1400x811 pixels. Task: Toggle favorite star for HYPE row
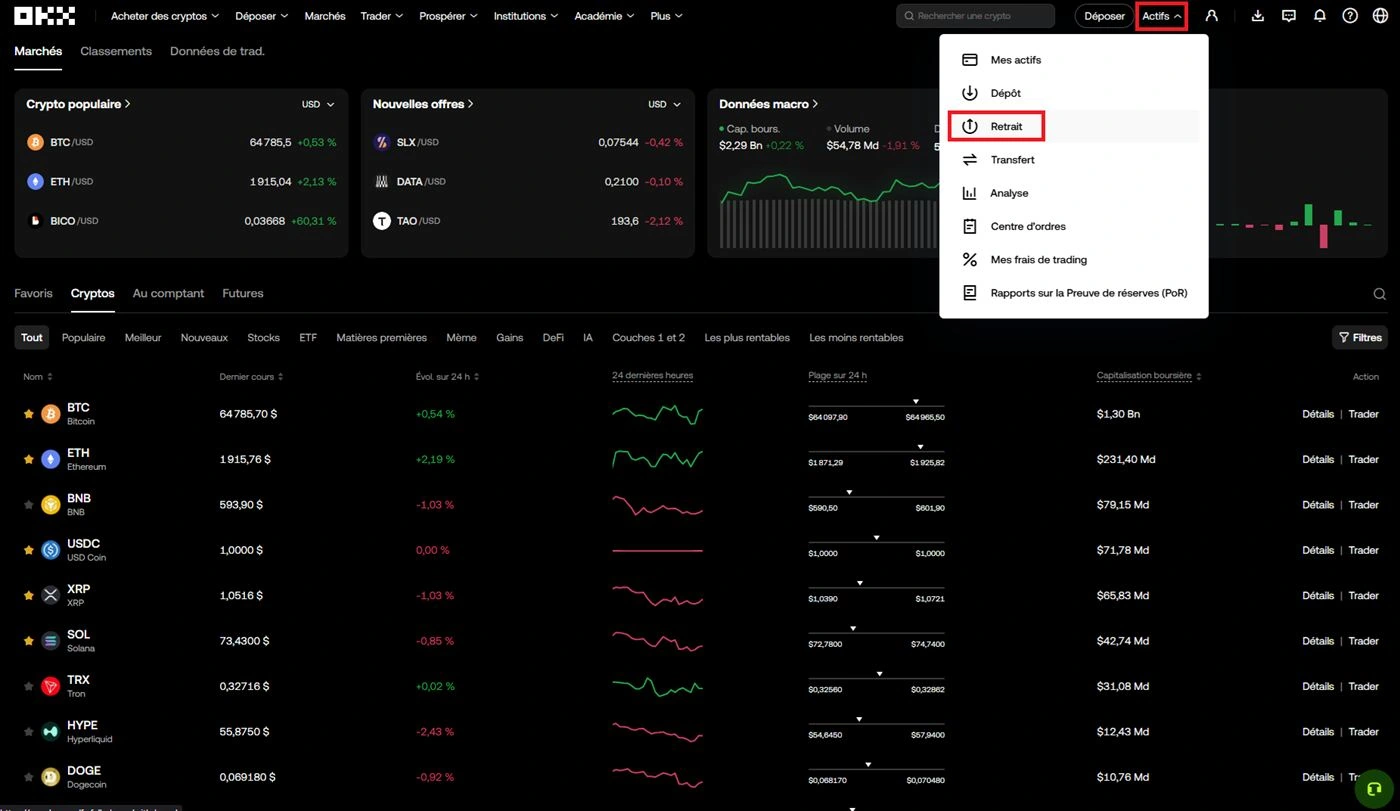click(28, 732)
